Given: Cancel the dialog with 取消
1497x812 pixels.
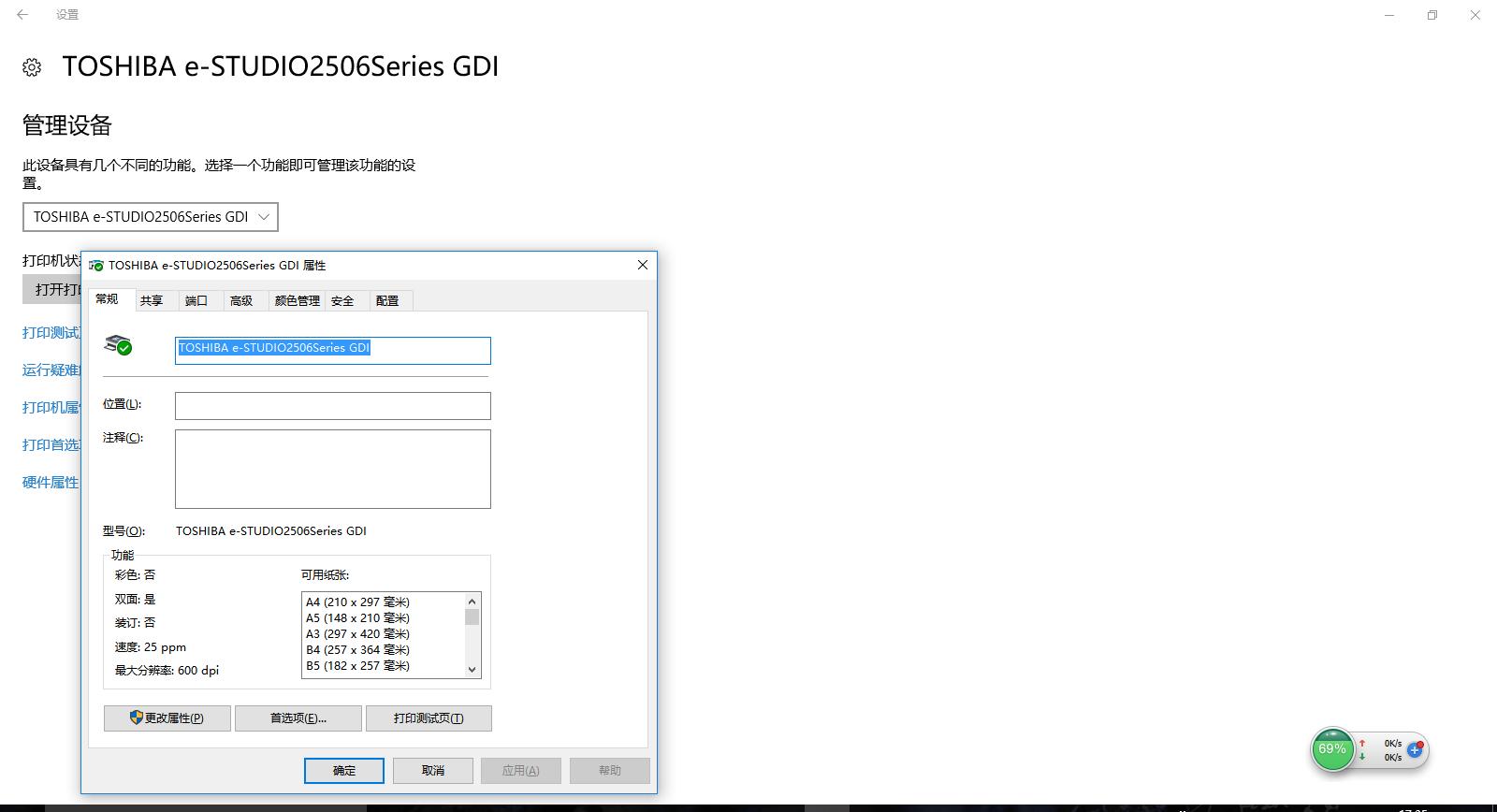Looking at the screenshot, I should tap(433, 771).
